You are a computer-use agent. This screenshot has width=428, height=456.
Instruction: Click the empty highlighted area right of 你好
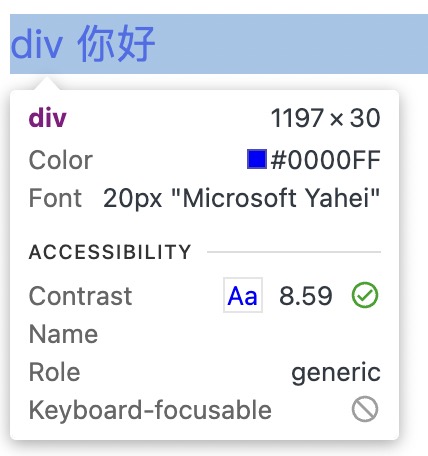tap(292, 44)
